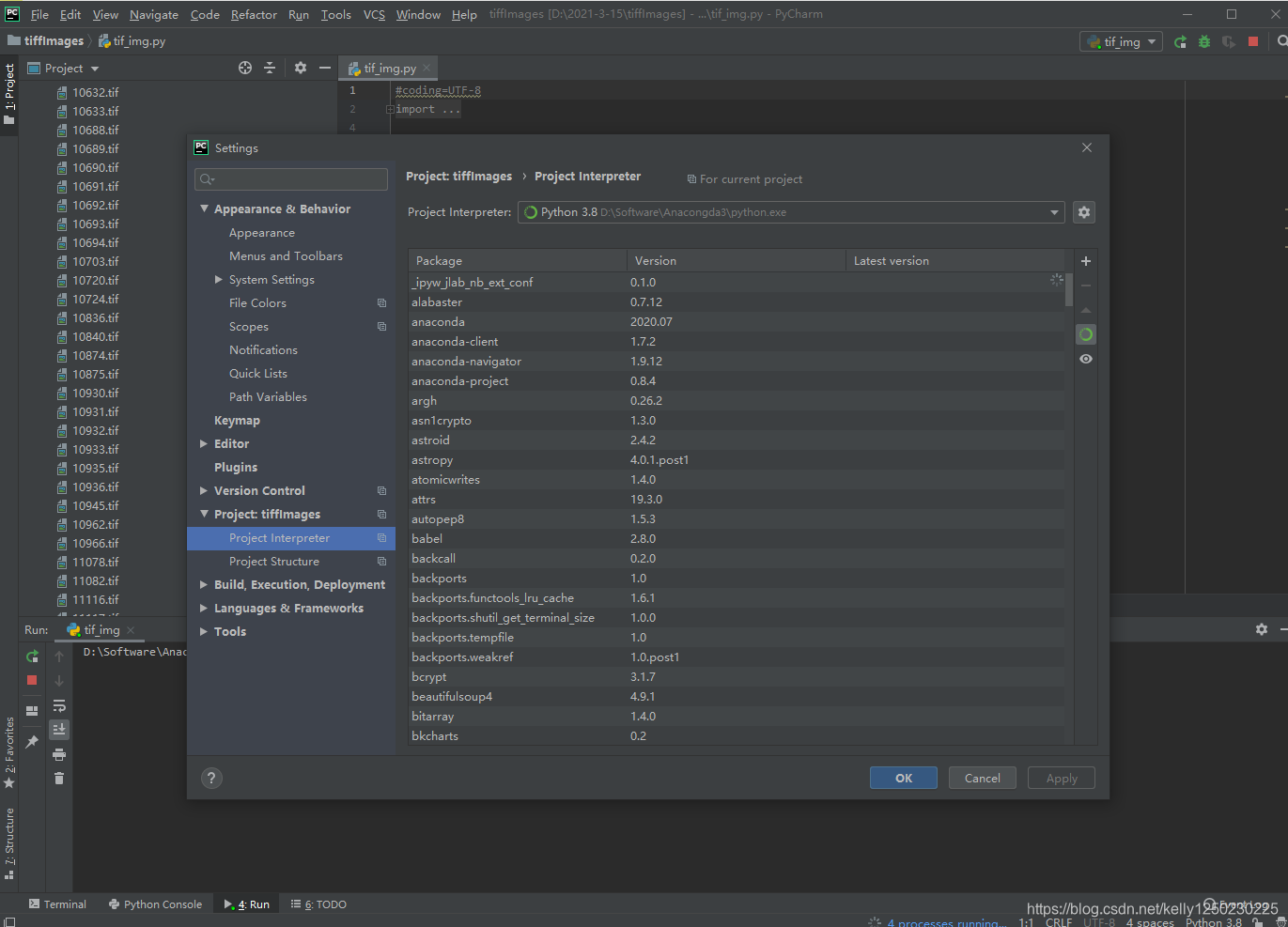1288x927 pixels.
Task: Apply the settings changes
Action: [x=1061, y=778]
